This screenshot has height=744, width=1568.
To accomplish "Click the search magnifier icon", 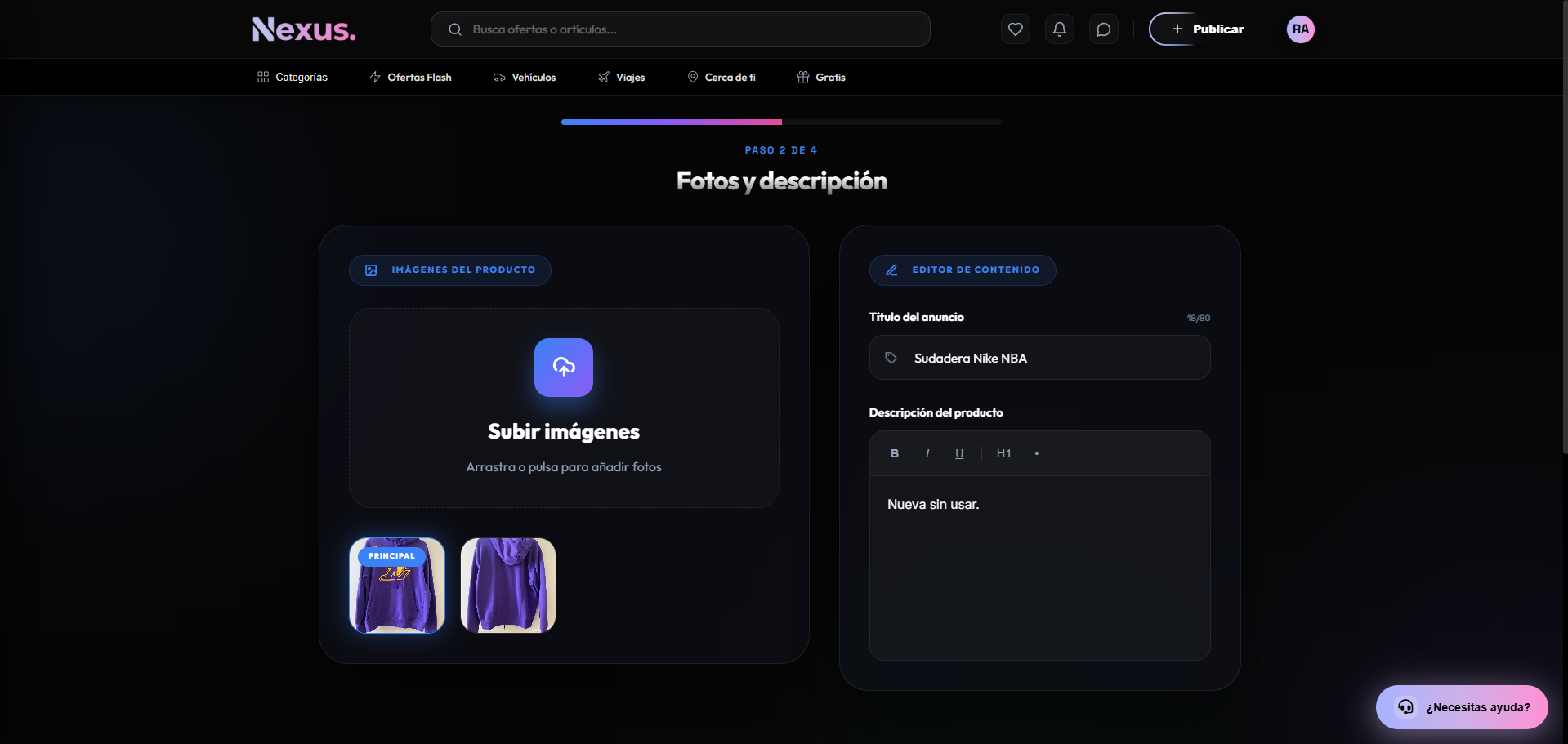I will click(455, 29).
